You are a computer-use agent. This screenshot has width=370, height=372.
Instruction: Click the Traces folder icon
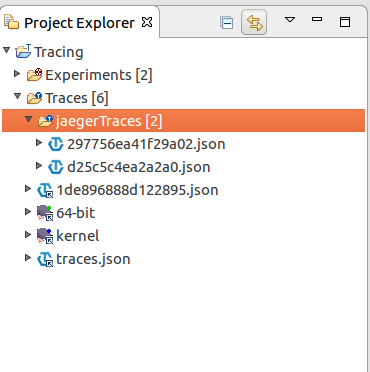(35, 98)
